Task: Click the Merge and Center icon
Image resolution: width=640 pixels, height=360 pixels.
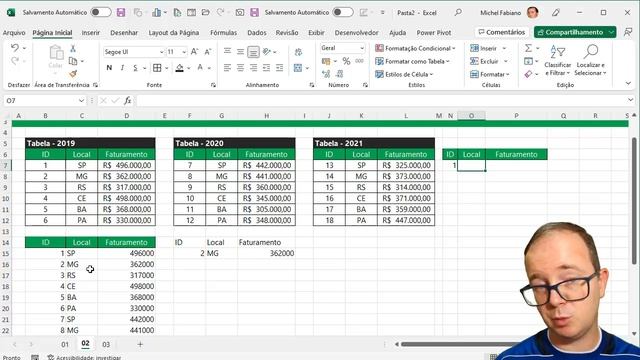Action: pyautogui.click(x=298, y=68)
